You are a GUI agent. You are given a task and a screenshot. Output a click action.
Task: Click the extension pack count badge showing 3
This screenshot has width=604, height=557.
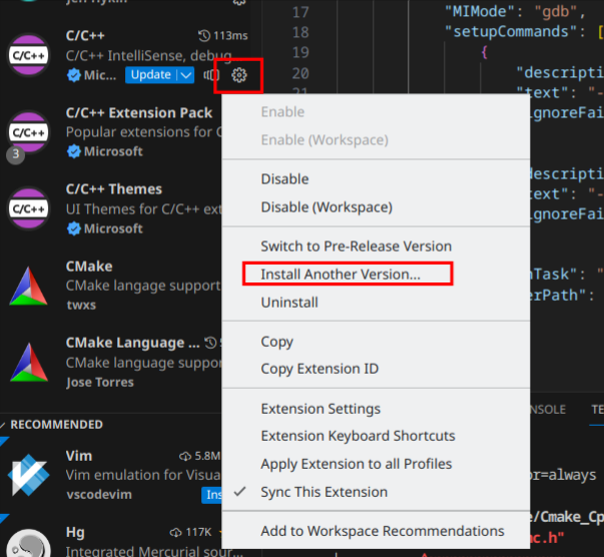pos(15,154)
